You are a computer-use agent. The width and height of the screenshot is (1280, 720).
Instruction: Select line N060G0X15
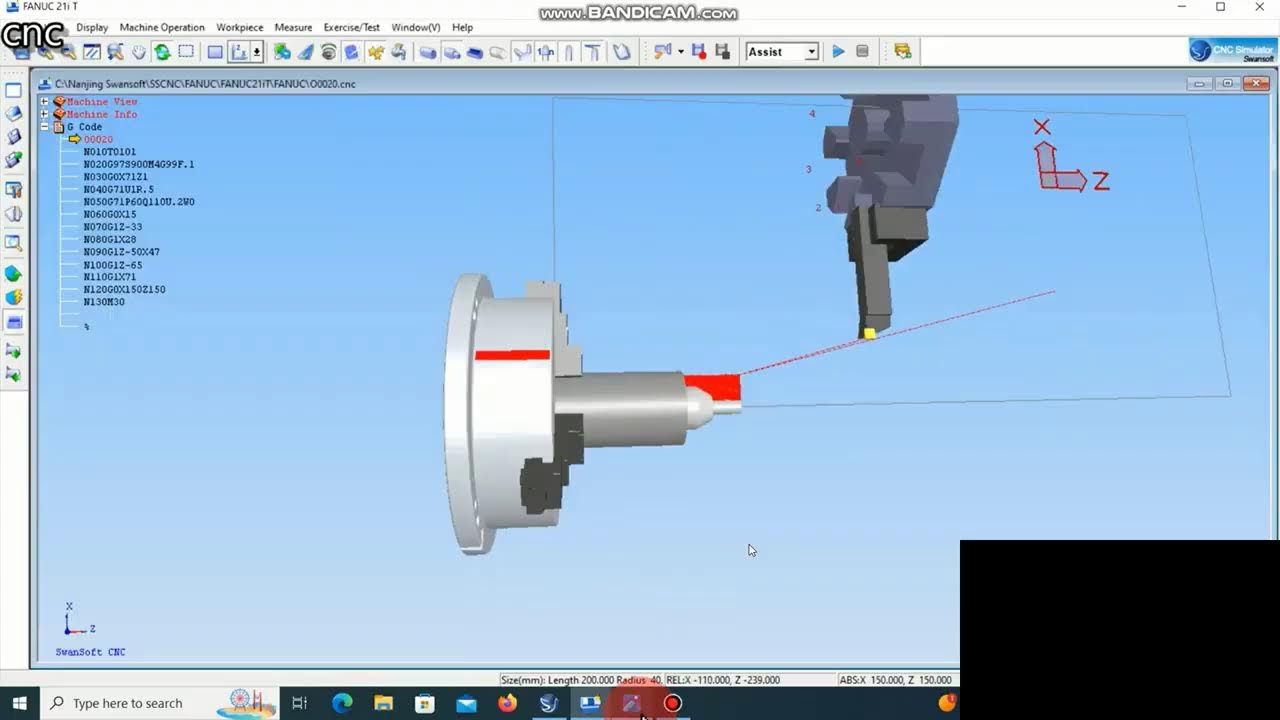click(110, 214)
